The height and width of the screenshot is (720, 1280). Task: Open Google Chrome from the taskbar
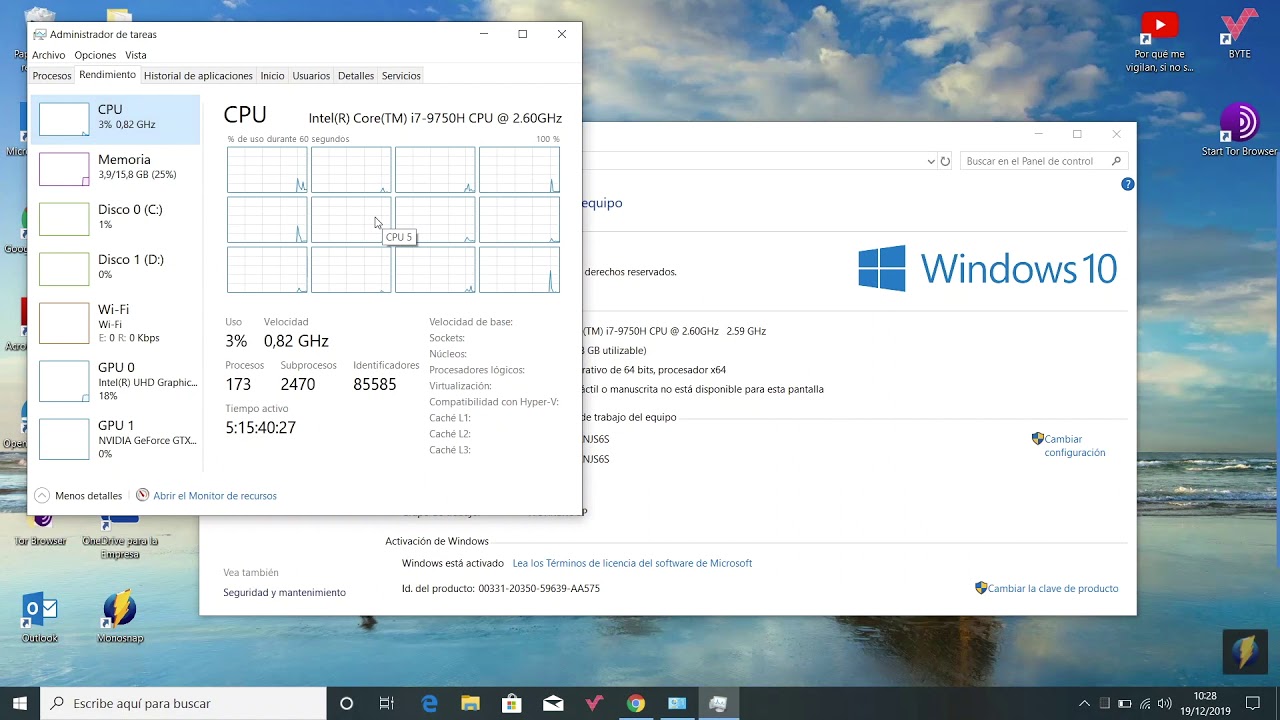[x=635, y=703]
